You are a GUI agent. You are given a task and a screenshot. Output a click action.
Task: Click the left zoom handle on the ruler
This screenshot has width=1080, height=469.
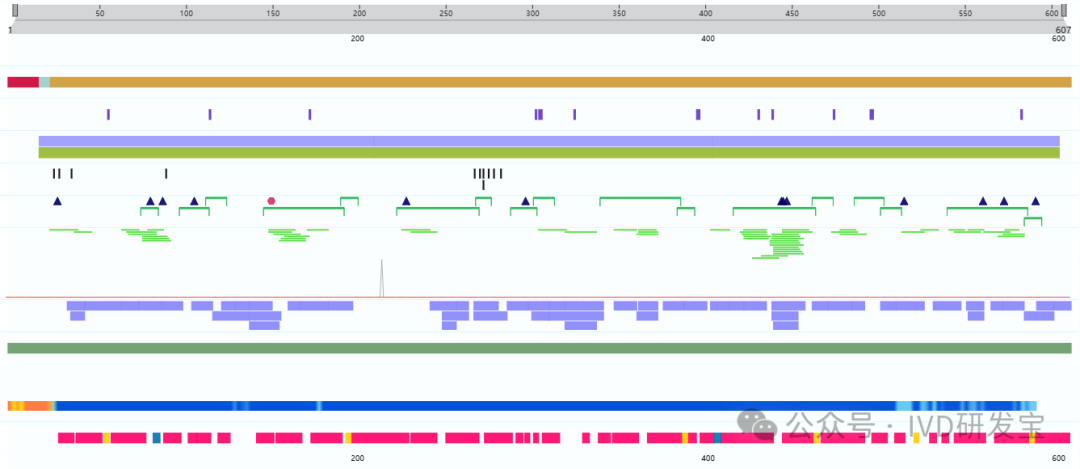[x=15, y=11]
